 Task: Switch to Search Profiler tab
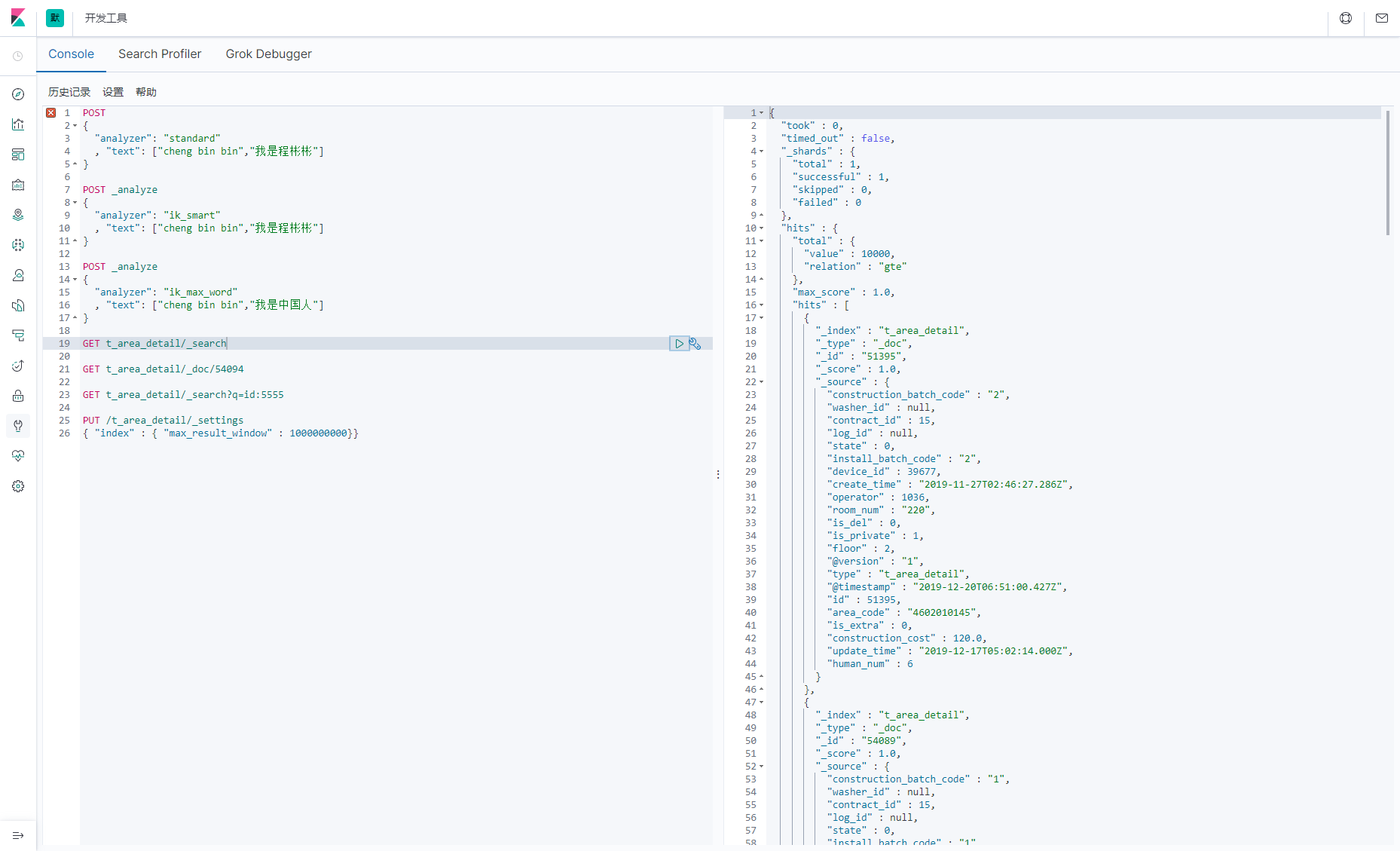coord(160,54)
